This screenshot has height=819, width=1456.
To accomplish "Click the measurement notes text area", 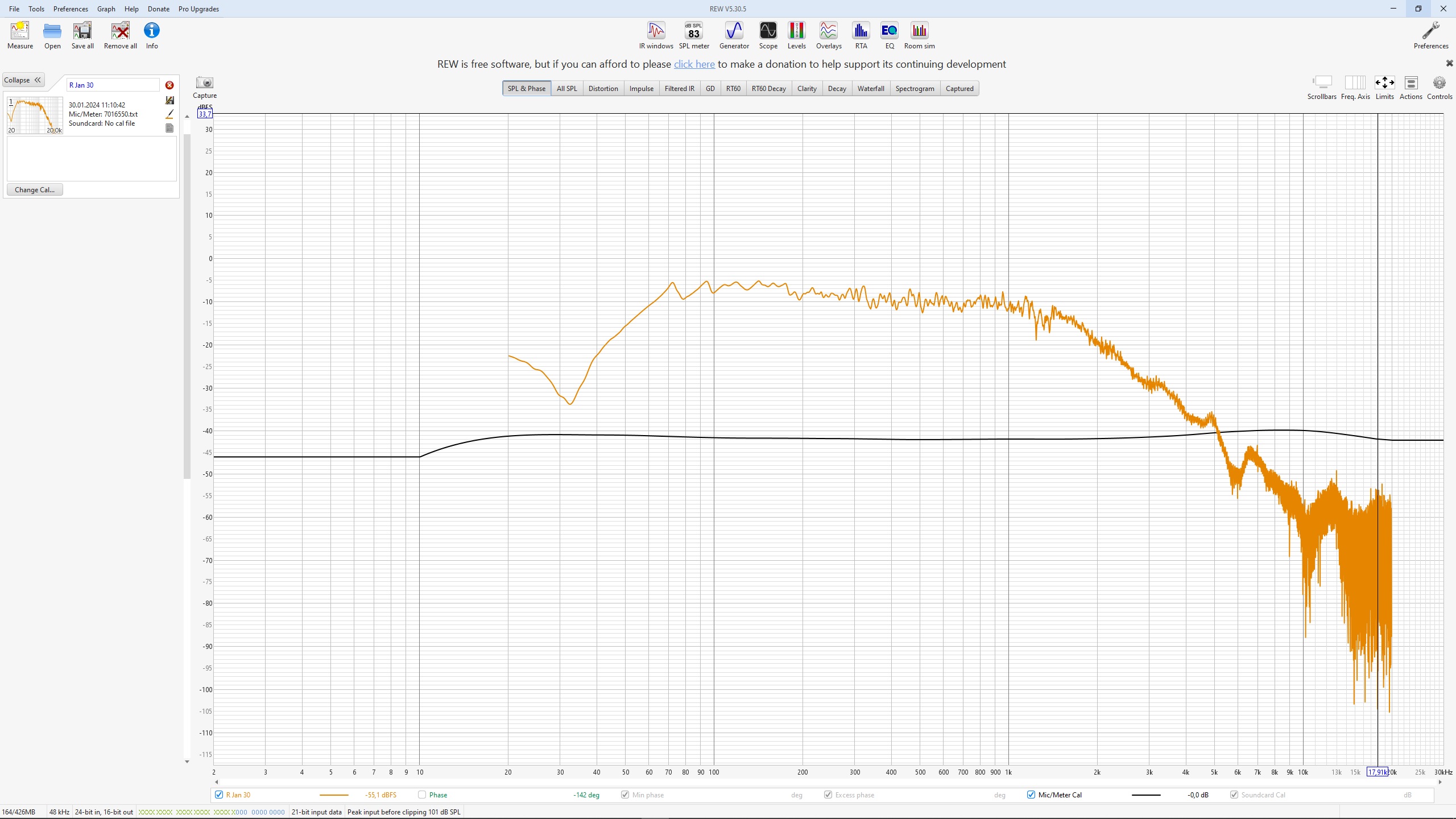I will (92, 159).
